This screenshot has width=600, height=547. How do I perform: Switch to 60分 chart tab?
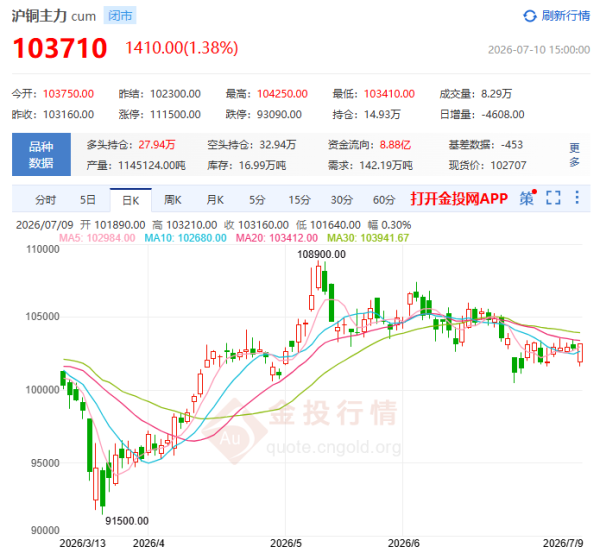(x=384, y=200)
